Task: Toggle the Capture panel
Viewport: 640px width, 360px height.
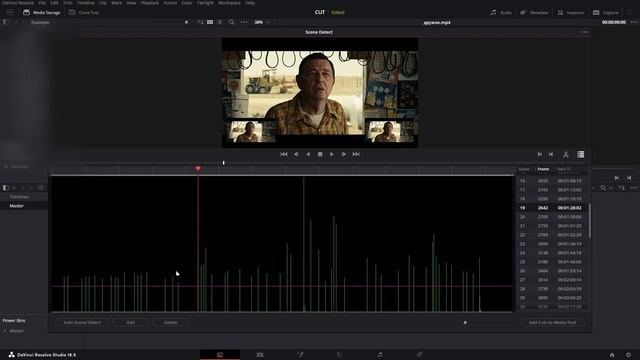Action: (606, 13)
